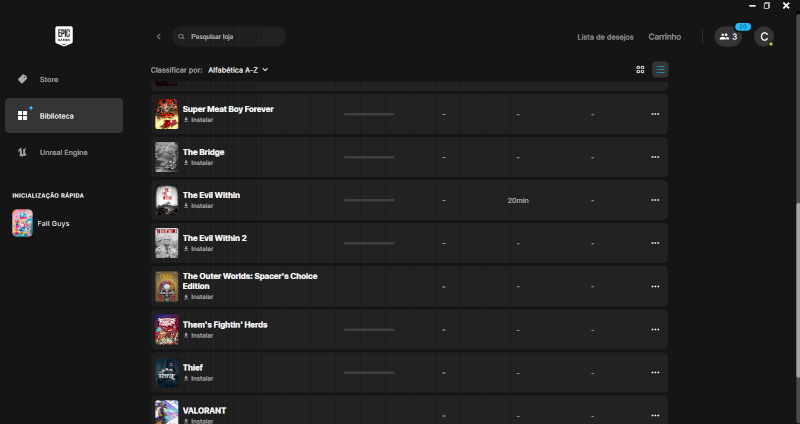
Task: Open Unreal Engine section
Action: (x=64, y=153)
